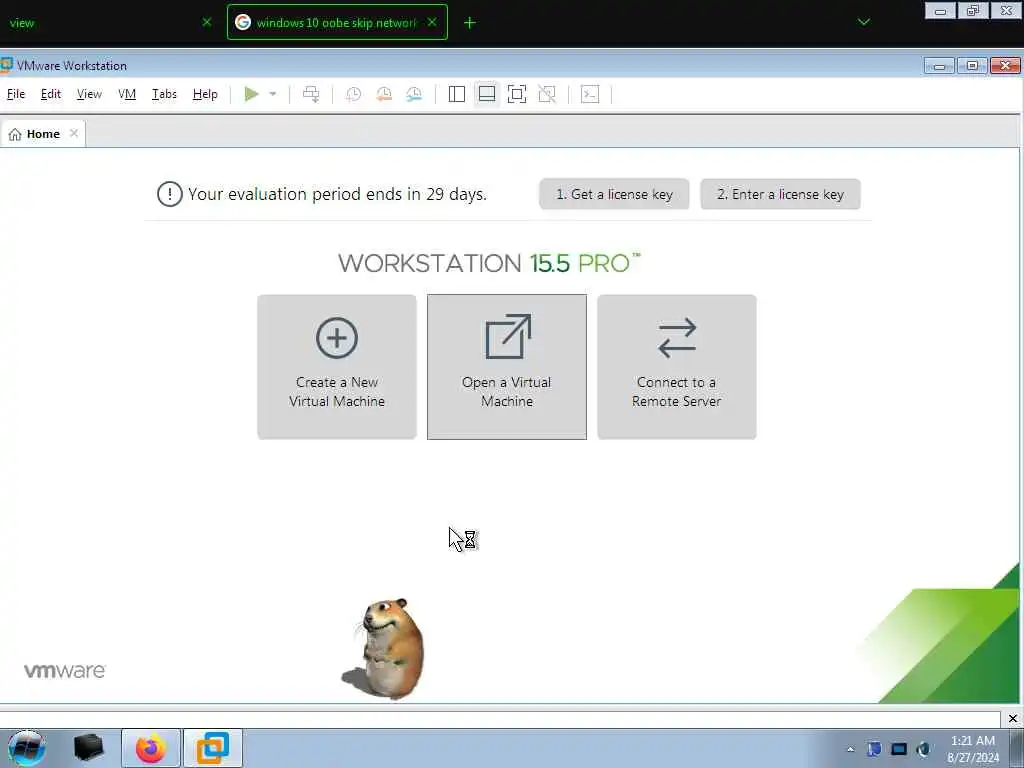Click the Take Snapshot clock icon
The width and height of the screenshot is (1024, 768).
click(353, 94)
